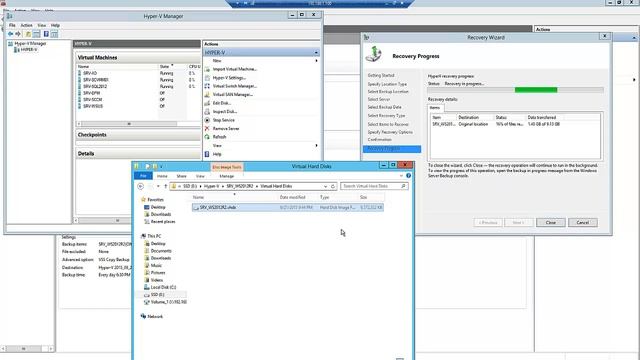Open File tab in Explorer ribbon
The width and height of the screenshot is (640, 360).
click(x=143, y=176)
